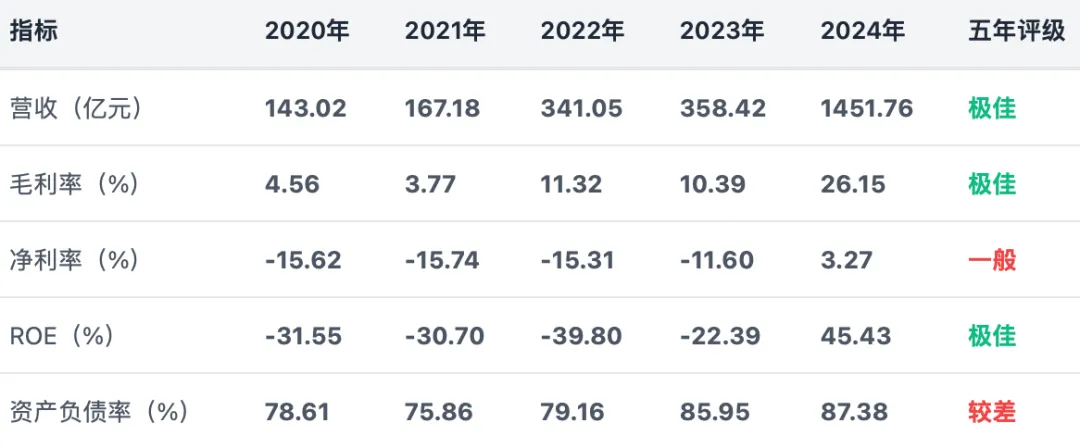Click the red 一般 rating for 净利率
Image resolution: width=1080 pixels, height=448 pixels.
pyautogui.click(x=993, y=260)
